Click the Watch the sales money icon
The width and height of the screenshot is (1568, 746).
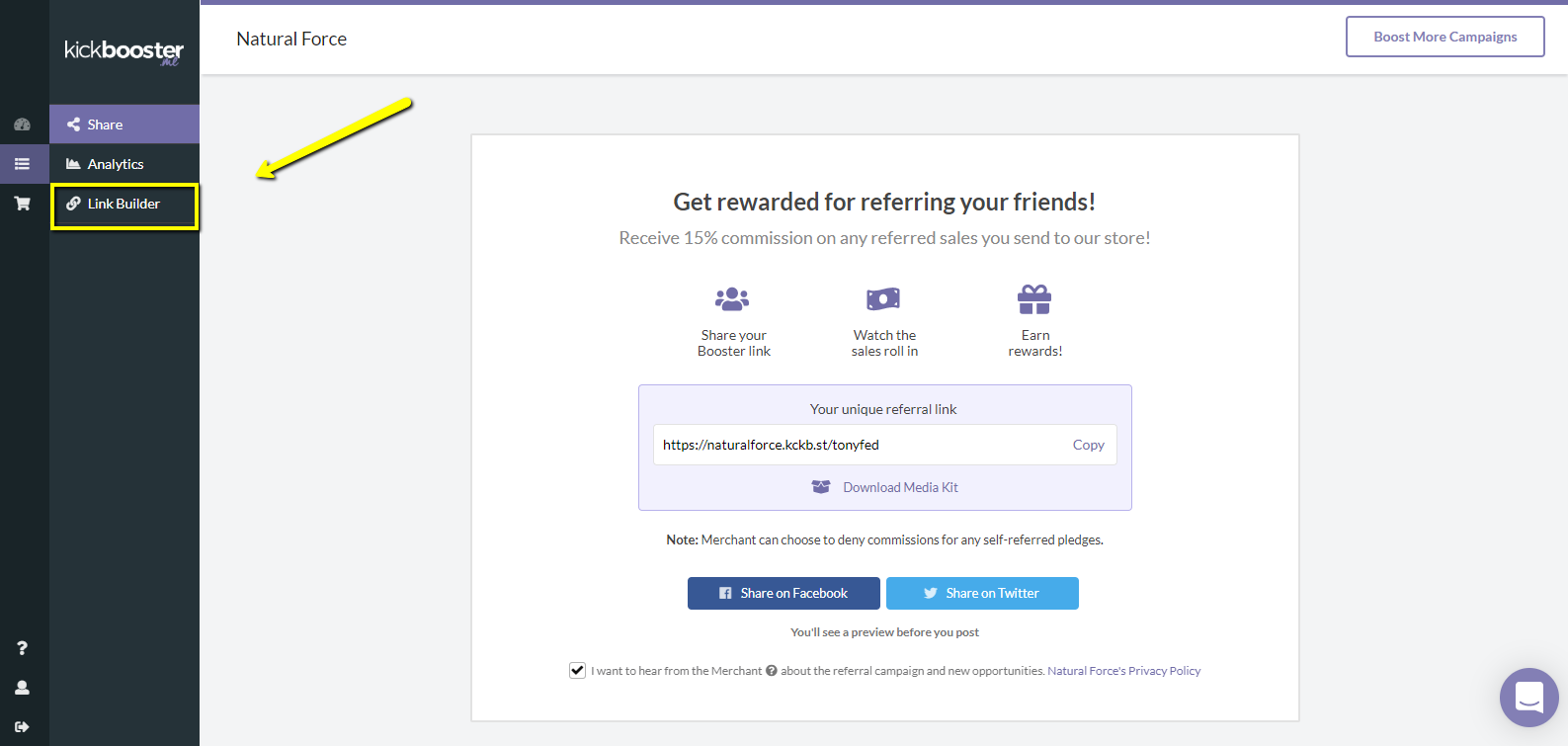(x=883, y=298)
